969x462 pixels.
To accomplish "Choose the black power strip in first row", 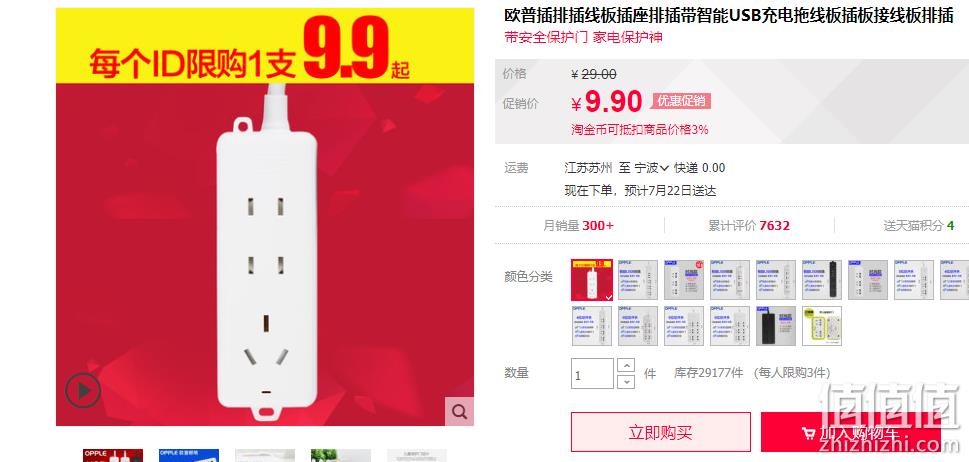I will (822, 280).
